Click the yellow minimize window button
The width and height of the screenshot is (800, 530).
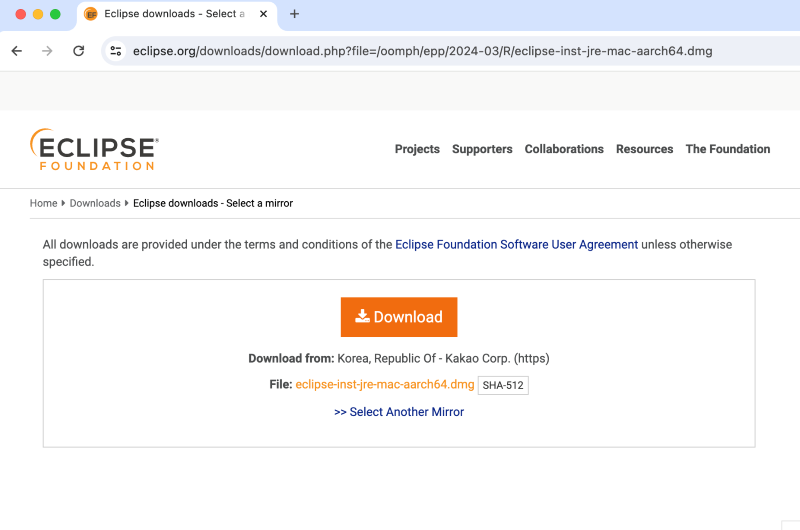click(x=38, y=14)
